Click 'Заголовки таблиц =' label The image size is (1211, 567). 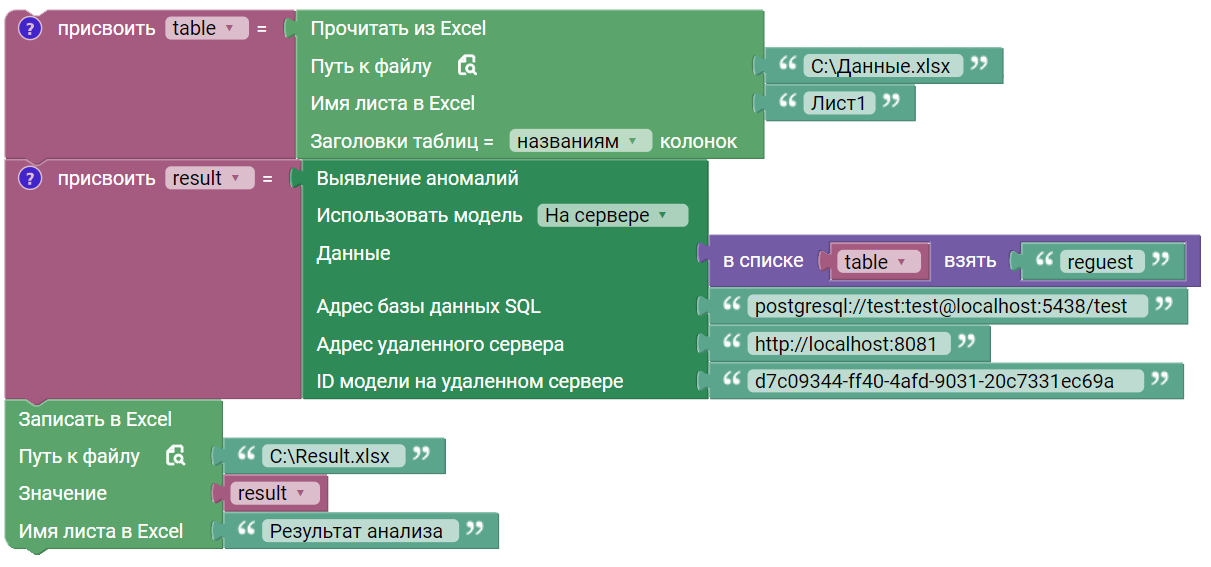click(403, 141)
